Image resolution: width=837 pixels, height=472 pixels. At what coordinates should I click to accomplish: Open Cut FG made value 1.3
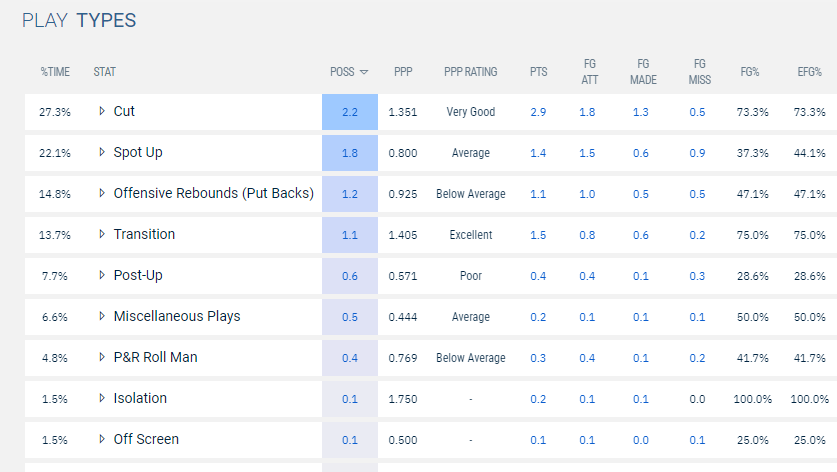pos(641,112)
